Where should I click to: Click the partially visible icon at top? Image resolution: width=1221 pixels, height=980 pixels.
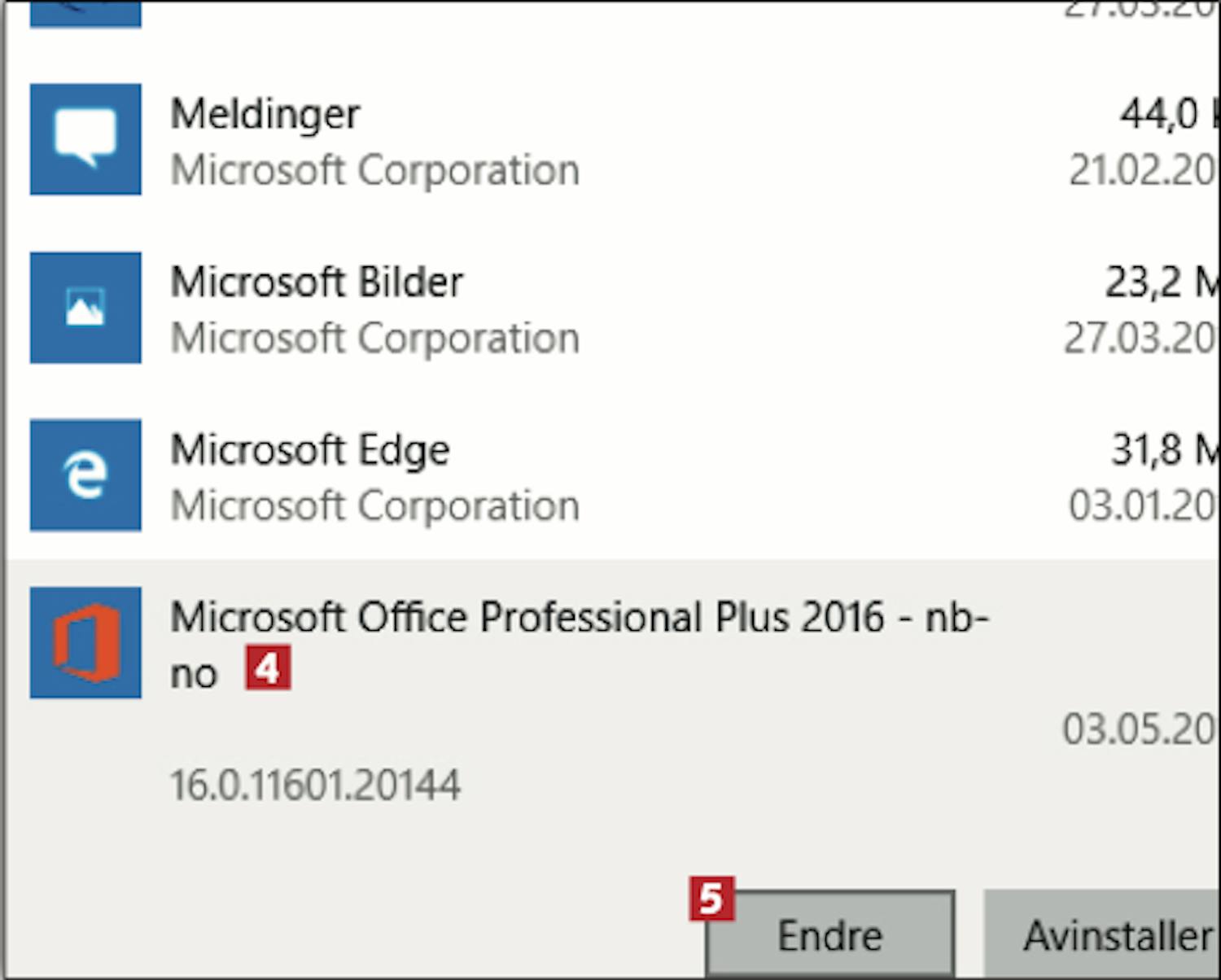(x=85, y=14)
